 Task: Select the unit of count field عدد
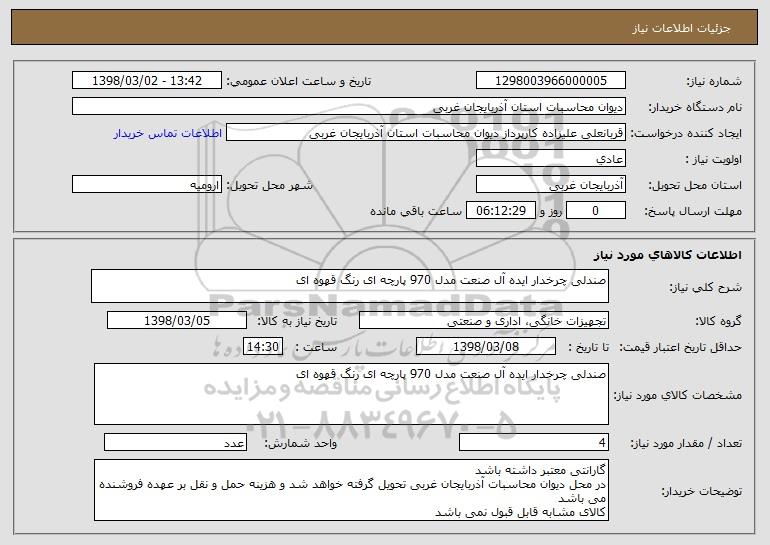click(175, 442)
